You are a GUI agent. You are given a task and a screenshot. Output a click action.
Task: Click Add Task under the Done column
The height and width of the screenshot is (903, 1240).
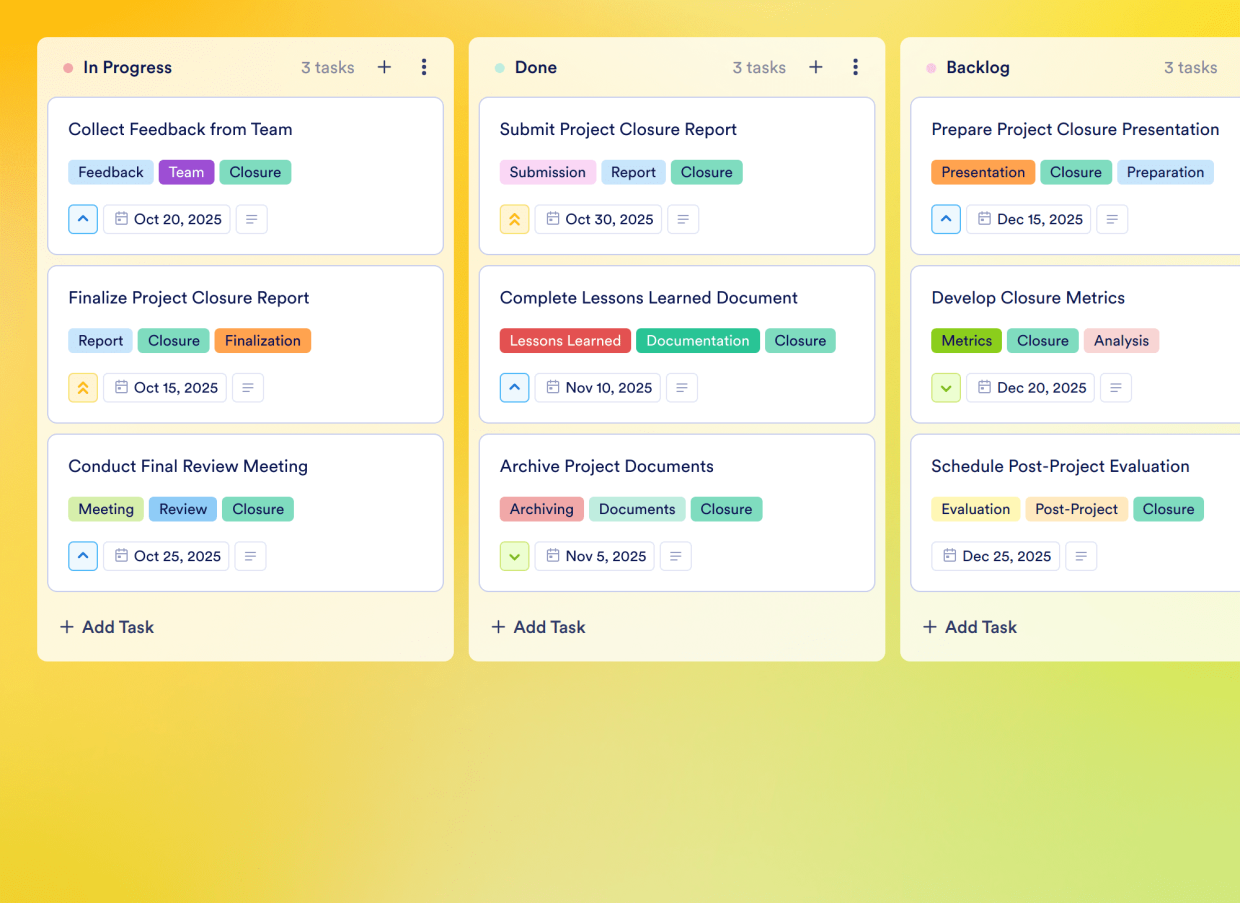(x=538, y=627)
